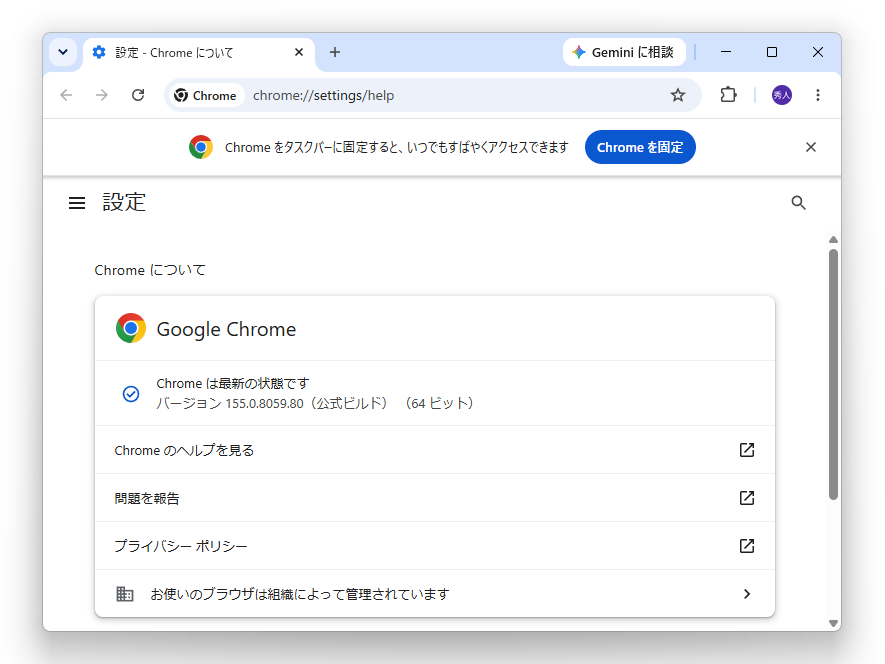The height and width of the screenshot is (664, 885).
Task: Open the Extensions puzzle icon
Action: point(728,94)
